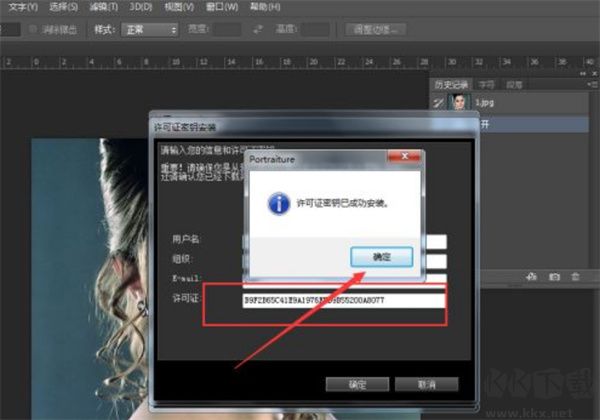Click the 许可证 license key input field

coord(343,300)
